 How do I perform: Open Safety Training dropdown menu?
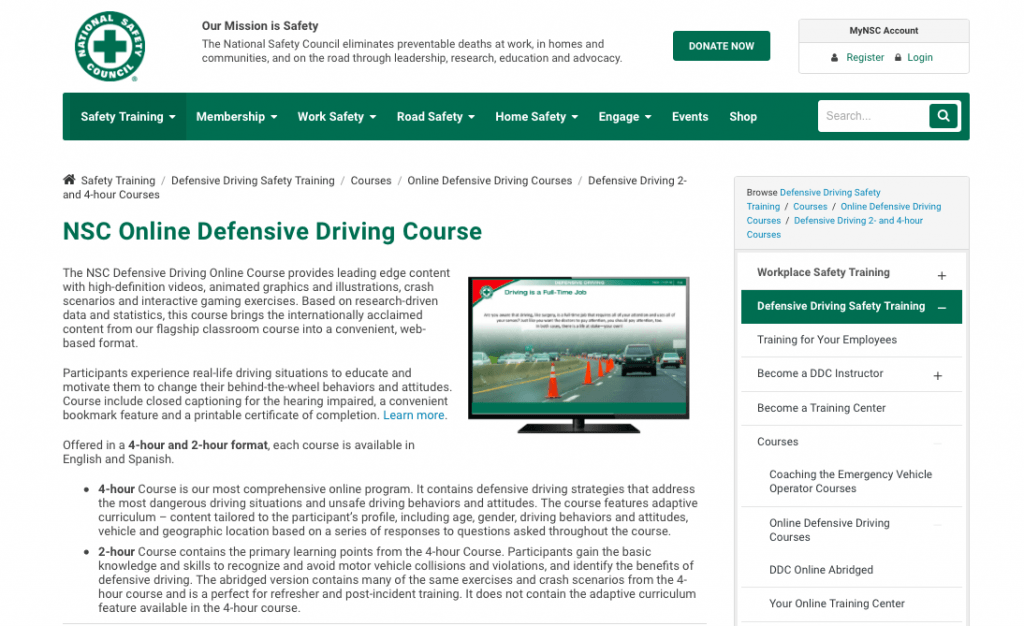tap(128, 117)
